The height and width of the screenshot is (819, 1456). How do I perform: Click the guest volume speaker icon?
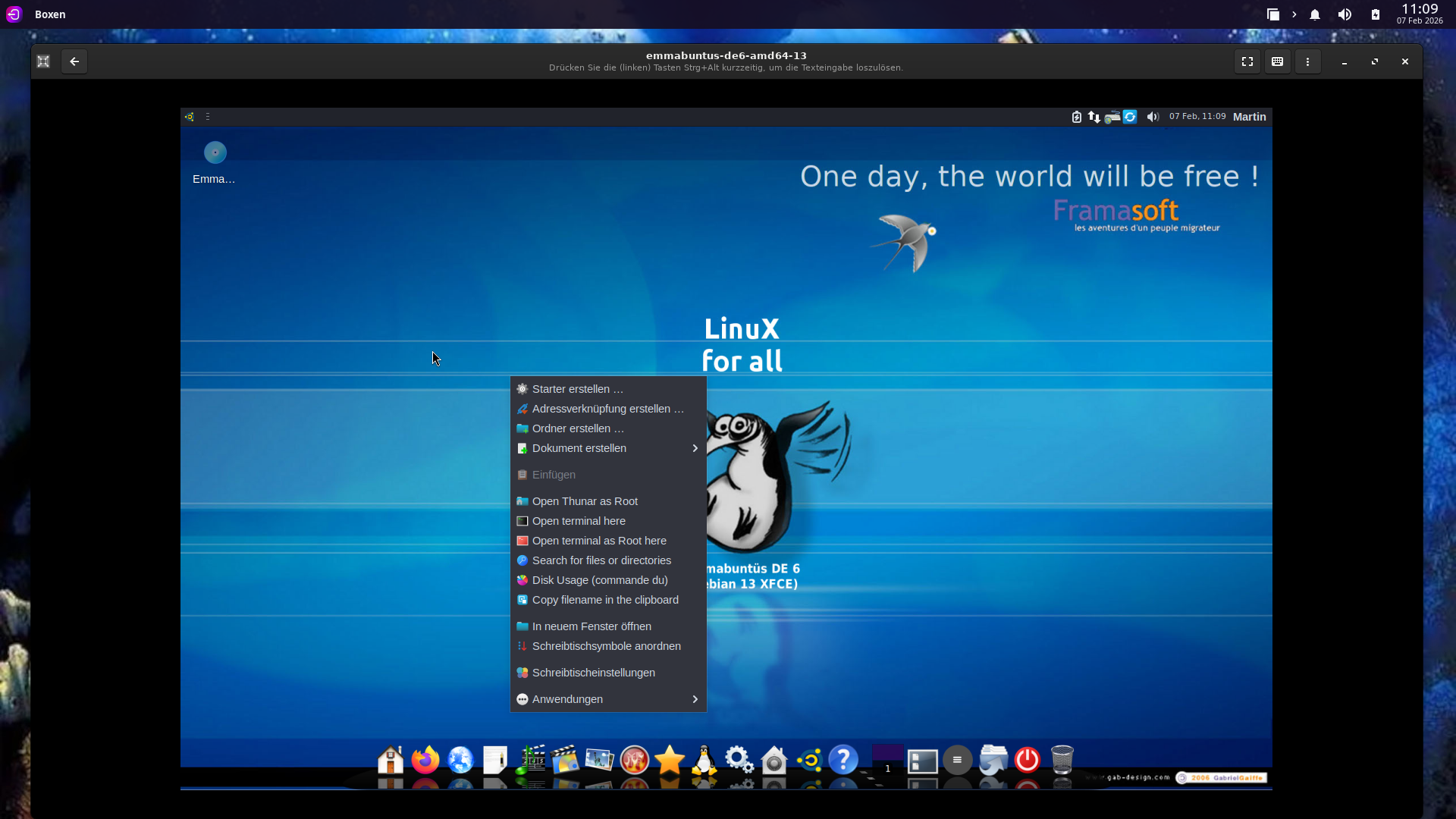click(1153, 117)
